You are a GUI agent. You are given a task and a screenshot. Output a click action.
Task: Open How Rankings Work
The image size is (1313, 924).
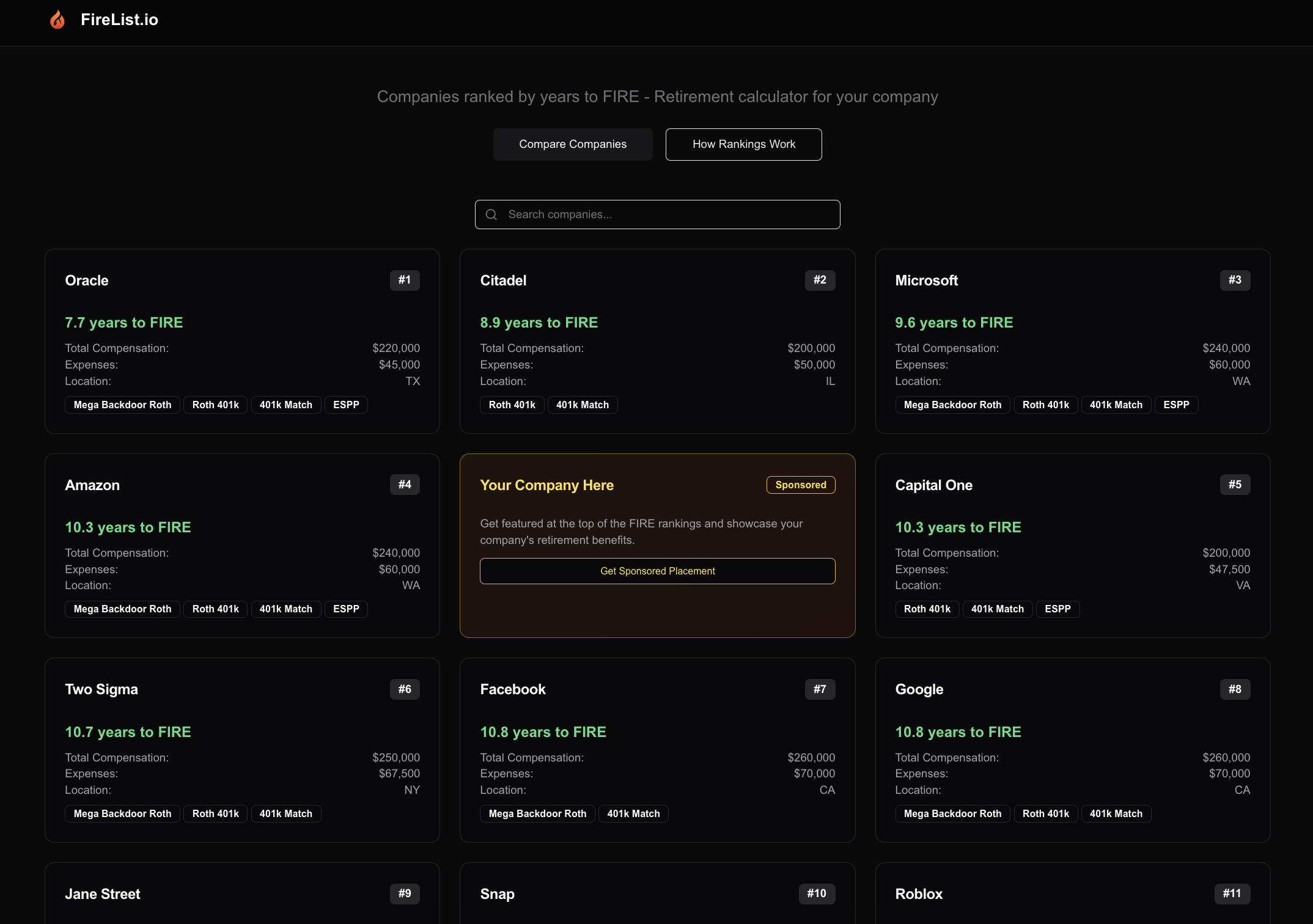tap(743, 144)
